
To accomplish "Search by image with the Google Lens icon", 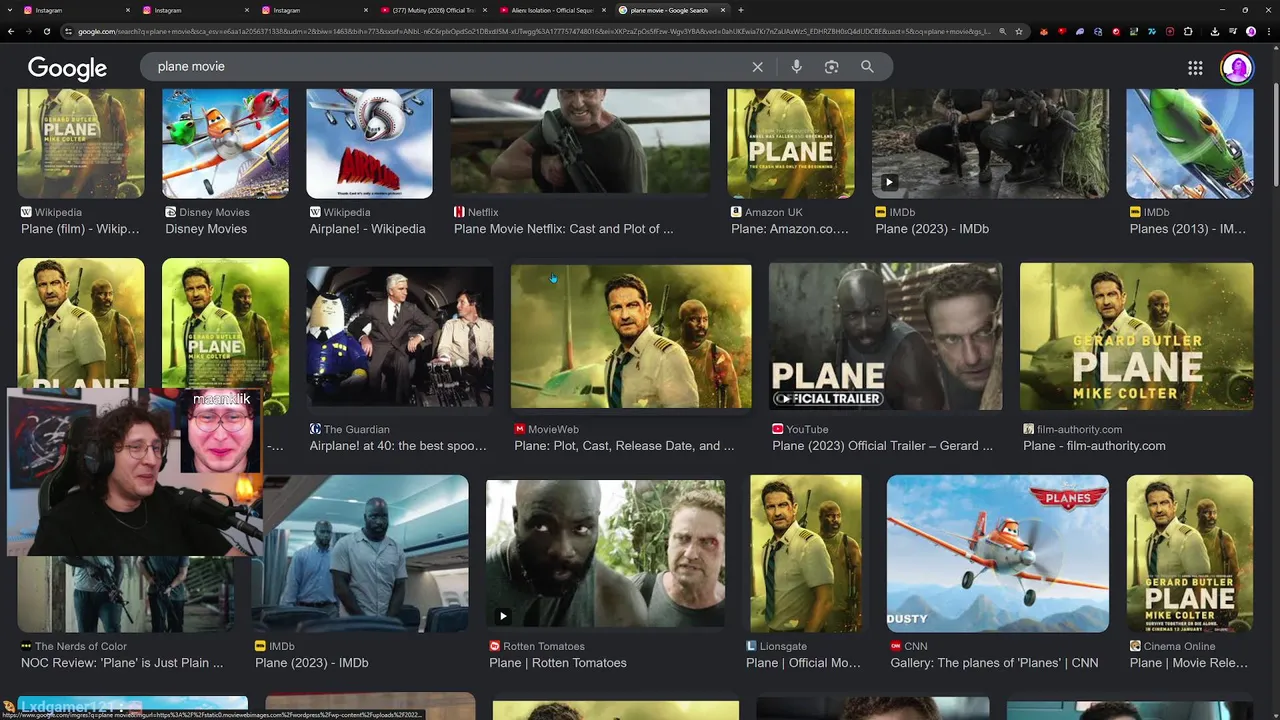I will 831,67.
